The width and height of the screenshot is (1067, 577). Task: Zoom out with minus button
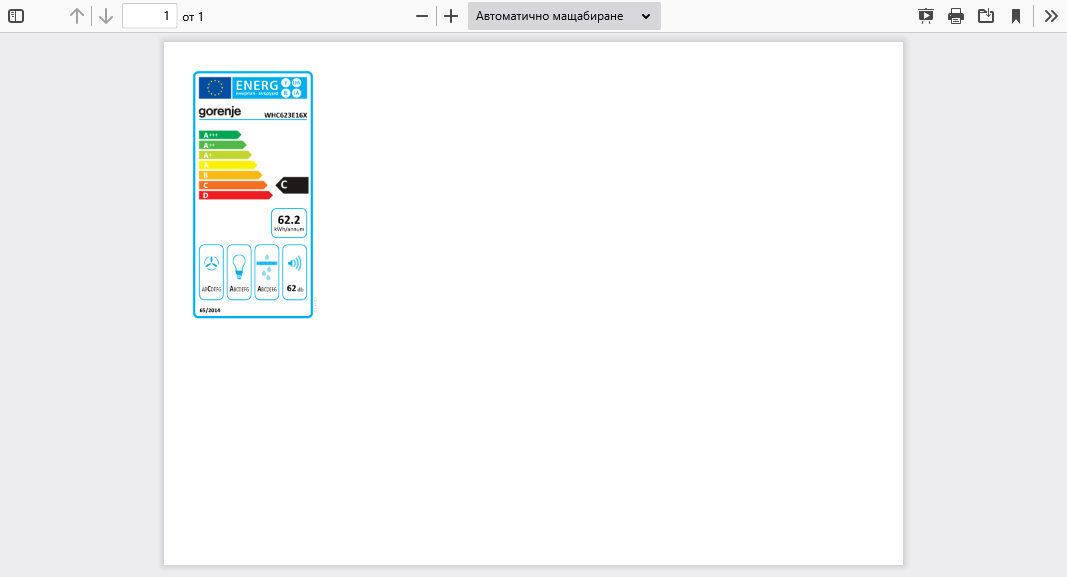(x=422, y=16)
